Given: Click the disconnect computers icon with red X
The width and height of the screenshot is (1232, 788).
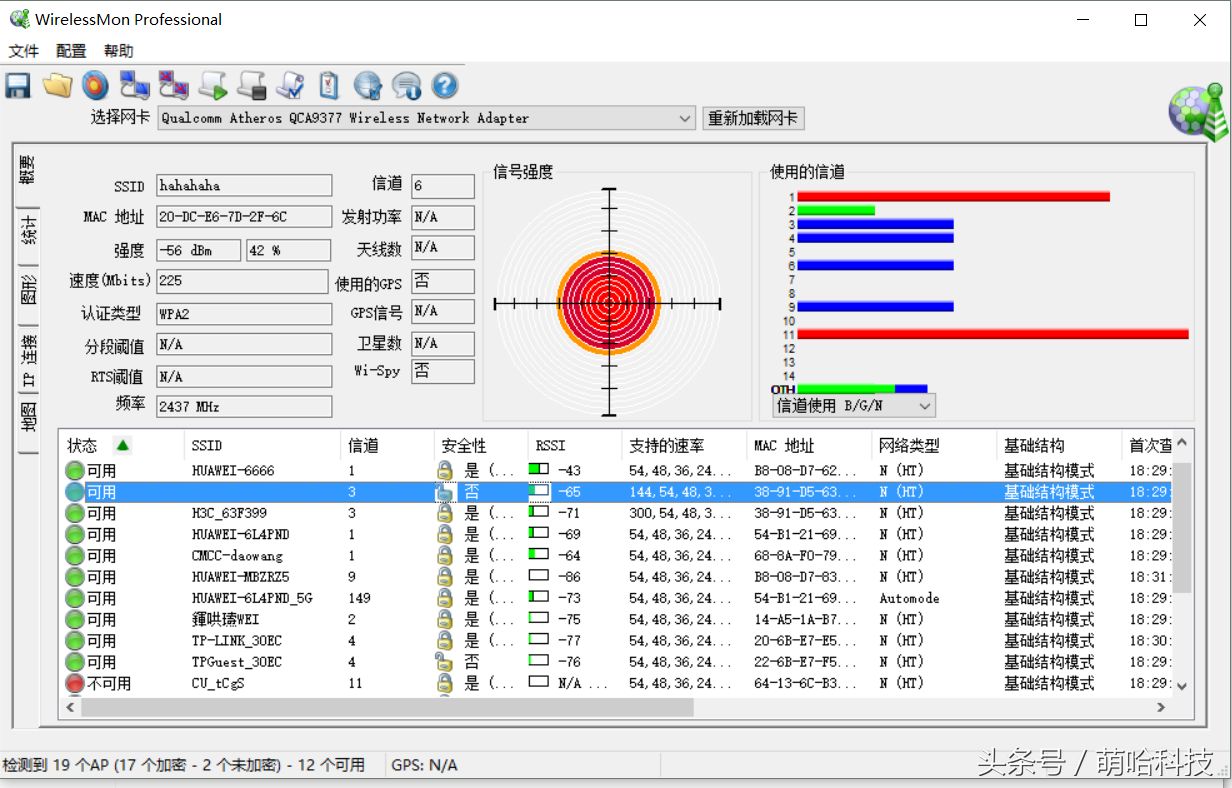Looking at the screenshot, I should coord(174,86).
